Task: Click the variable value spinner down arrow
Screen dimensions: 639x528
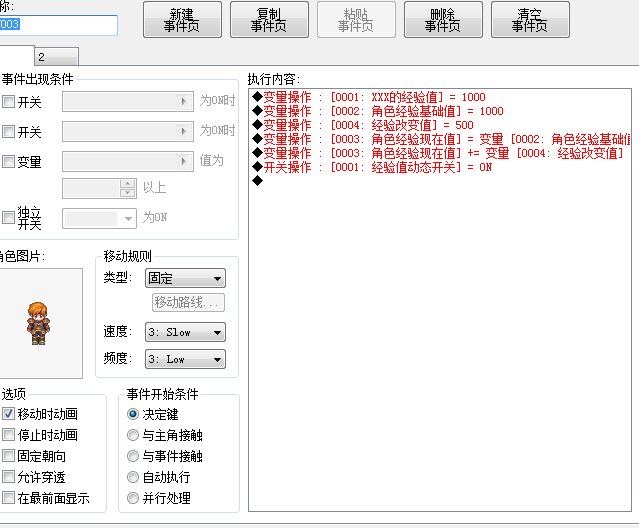Action: (x=128, y=193)
